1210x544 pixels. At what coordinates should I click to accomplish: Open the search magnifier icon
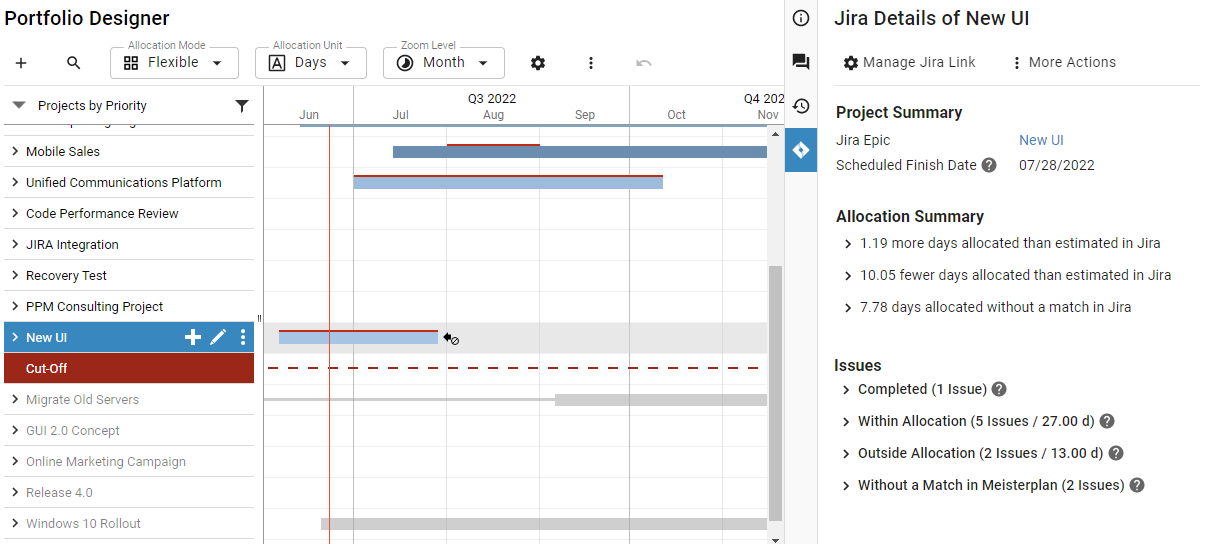click(x=73, y=63)
